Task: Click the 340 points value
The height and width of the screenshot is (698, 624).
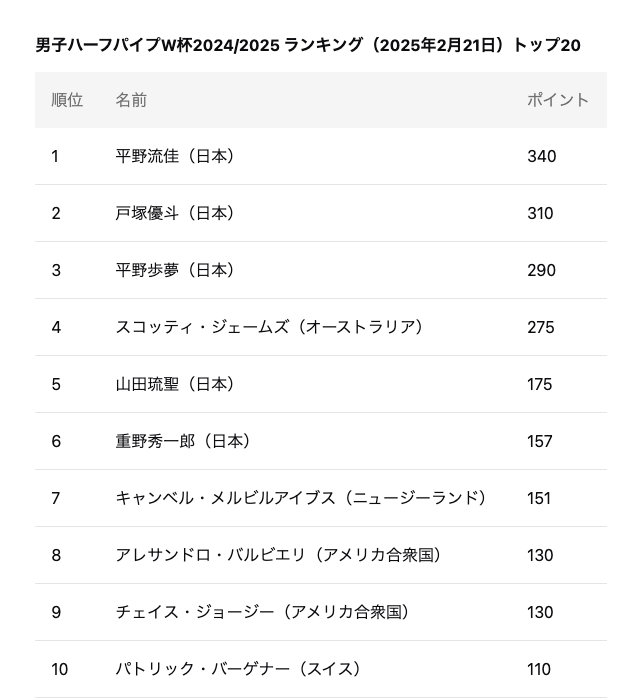Action: coord(542,156)
